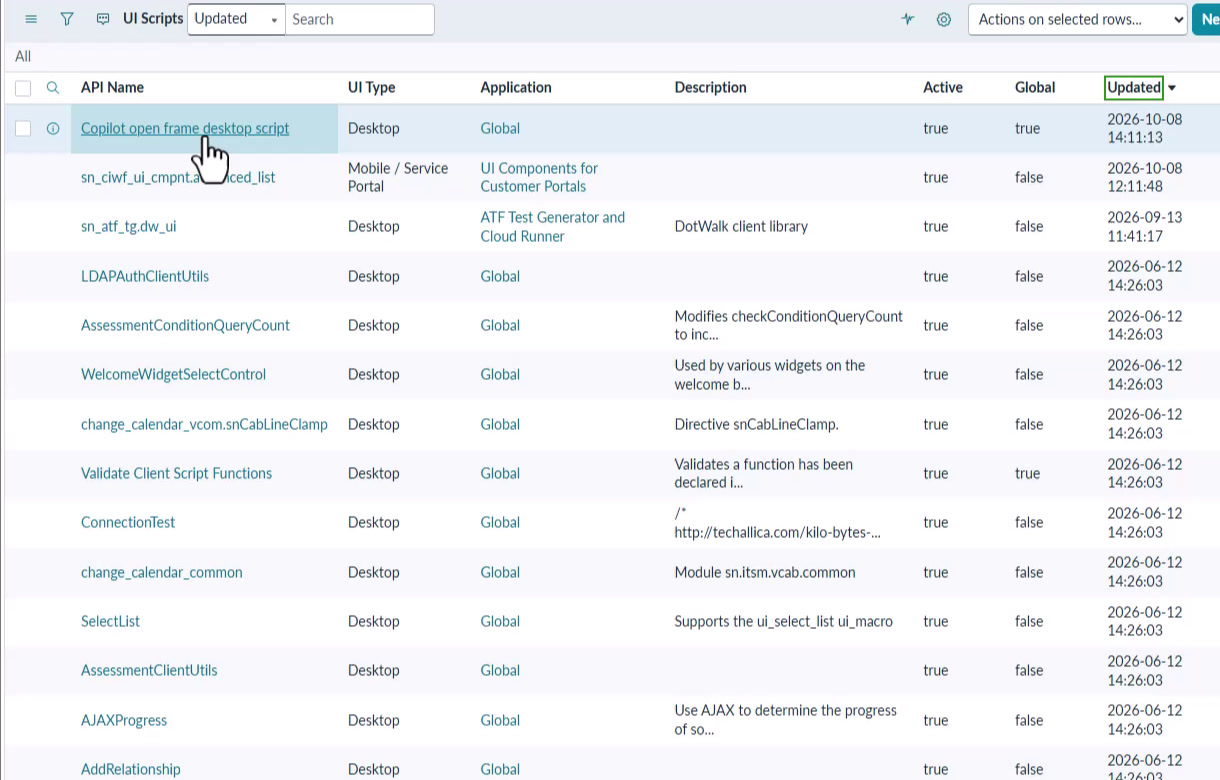Click Global 'true' in Validate Client Script row
Viewport: 1220px width, 780px height.
(x=1027, y=473)
